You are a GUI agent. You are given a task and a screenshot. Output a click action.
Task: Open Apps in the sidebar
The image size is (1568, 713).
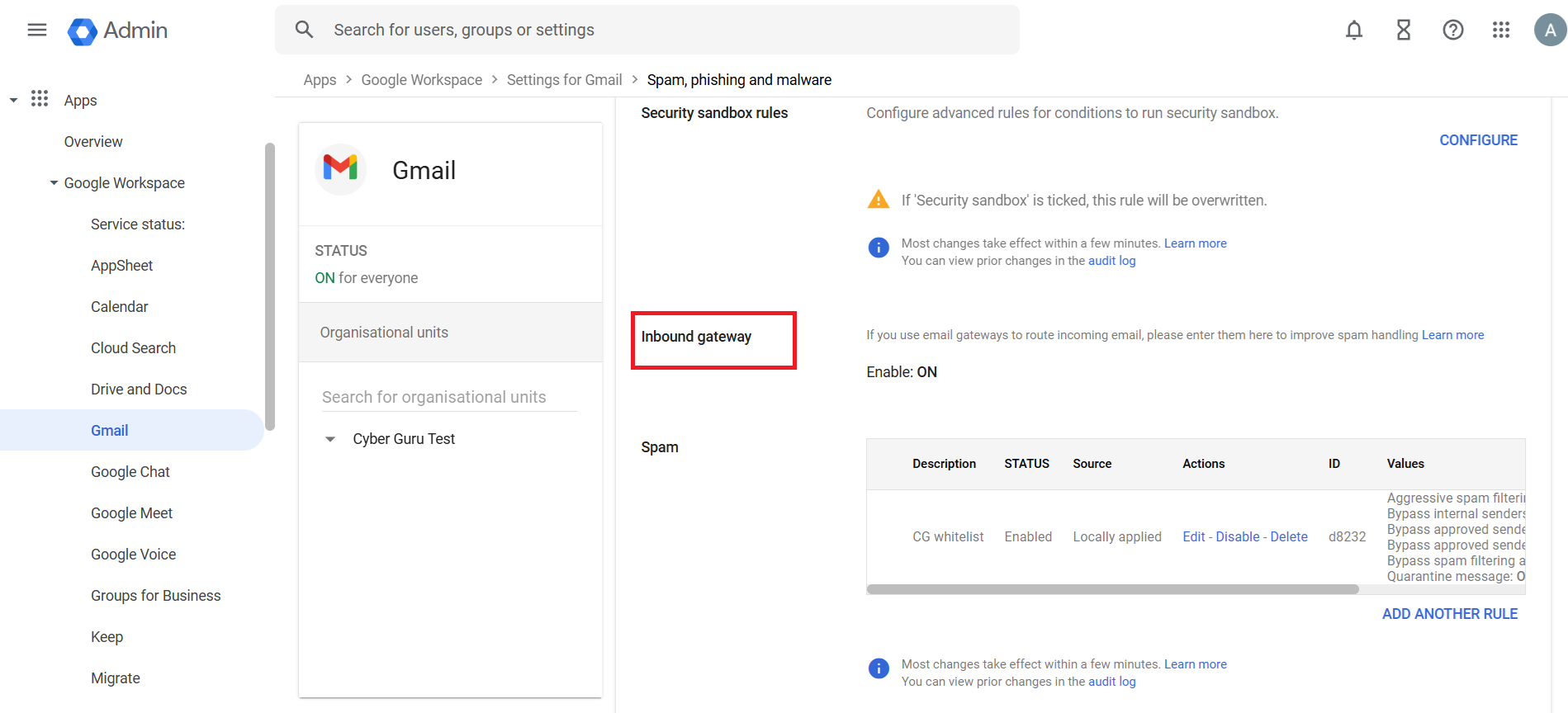click(x=81, y=101)
